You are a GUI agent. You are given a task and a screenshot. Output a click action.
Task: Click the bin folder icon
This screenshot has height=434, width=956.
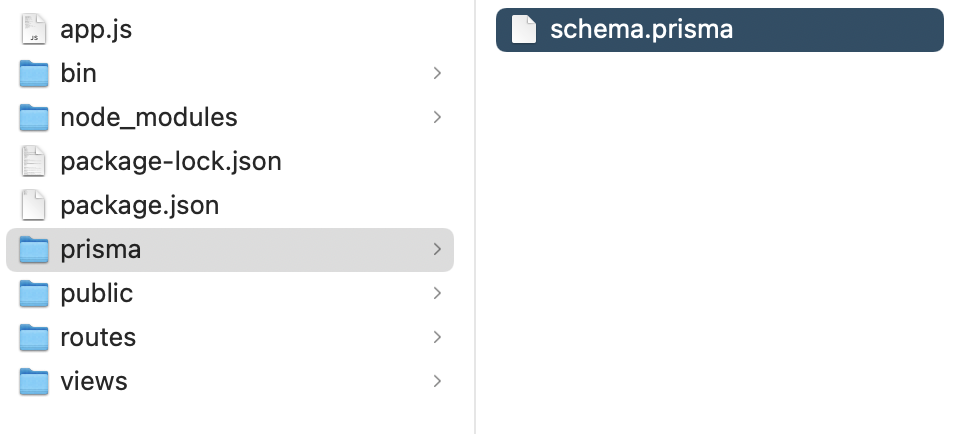(34, 73)
